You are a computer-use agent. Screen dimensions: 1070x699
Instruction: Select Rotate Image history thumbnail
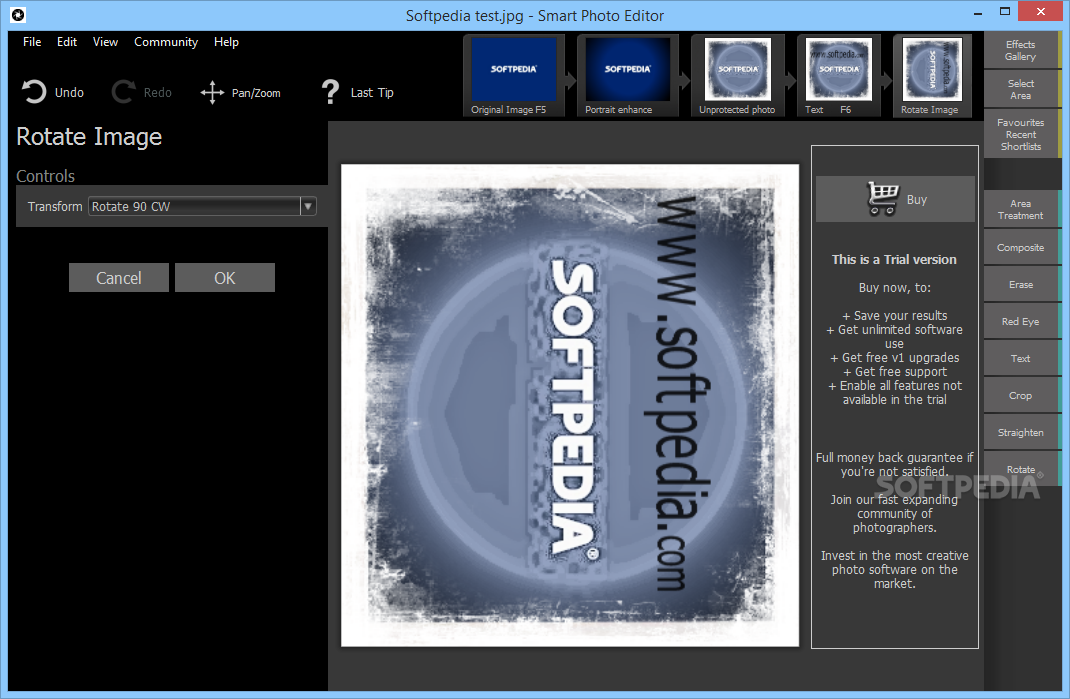coord(932,76)
